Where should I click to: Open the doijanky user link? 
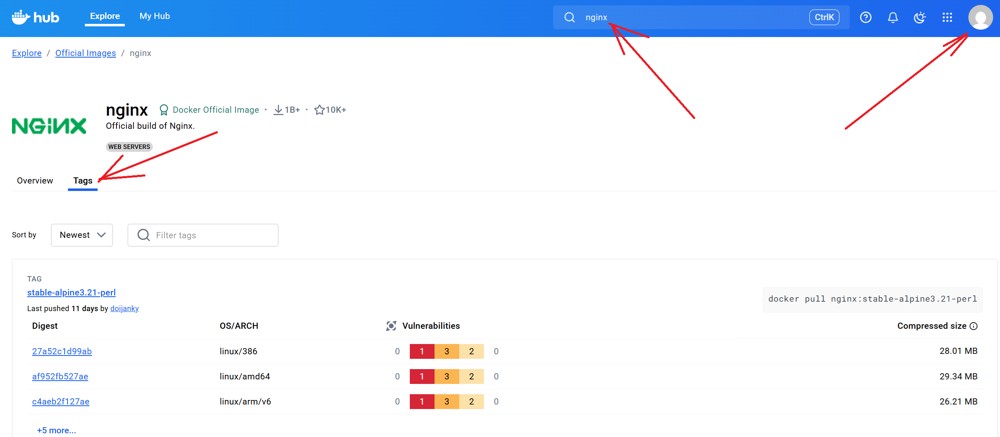point(125,308)
